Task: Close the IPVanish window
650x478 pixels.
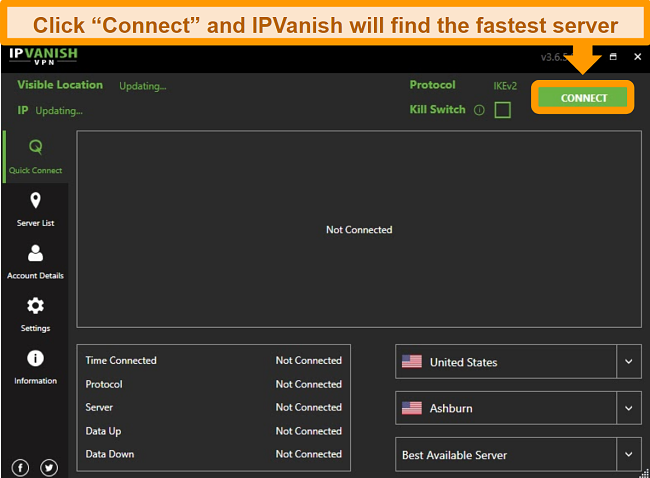Action: tap(638, 57)
